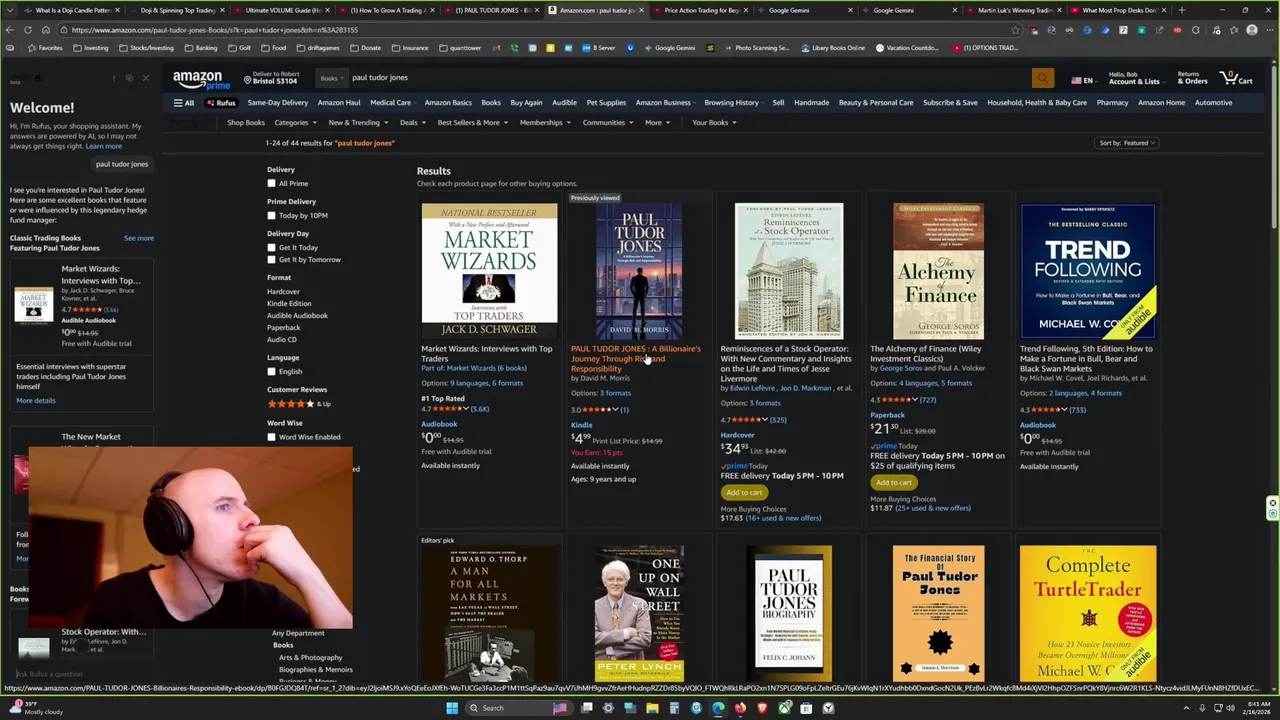Open the EN language selector

[1082, 80]
